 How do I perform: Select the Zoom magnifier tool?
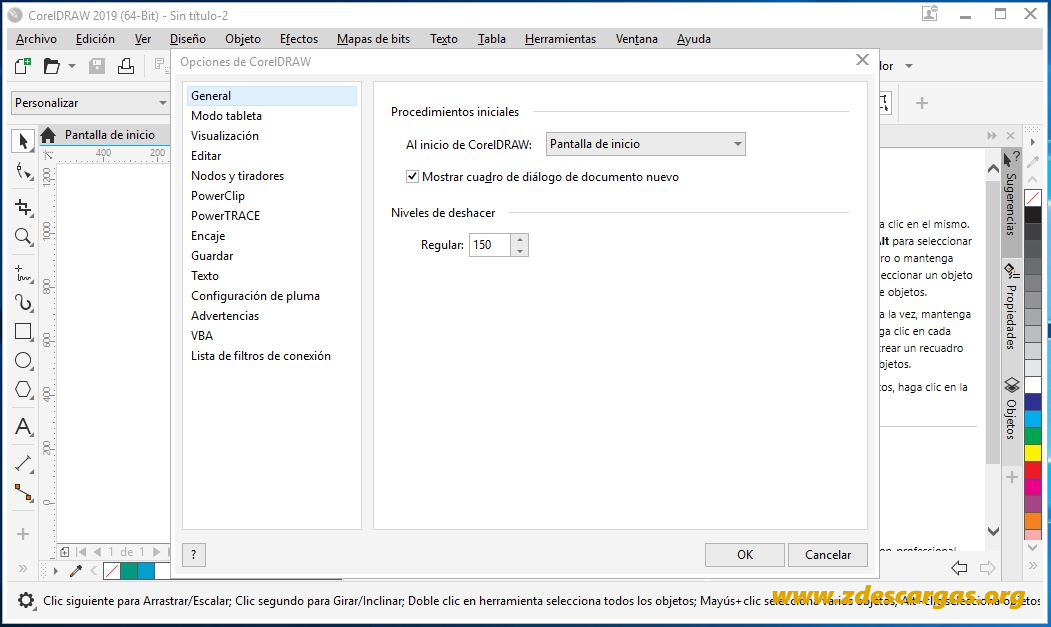point(23,237)
